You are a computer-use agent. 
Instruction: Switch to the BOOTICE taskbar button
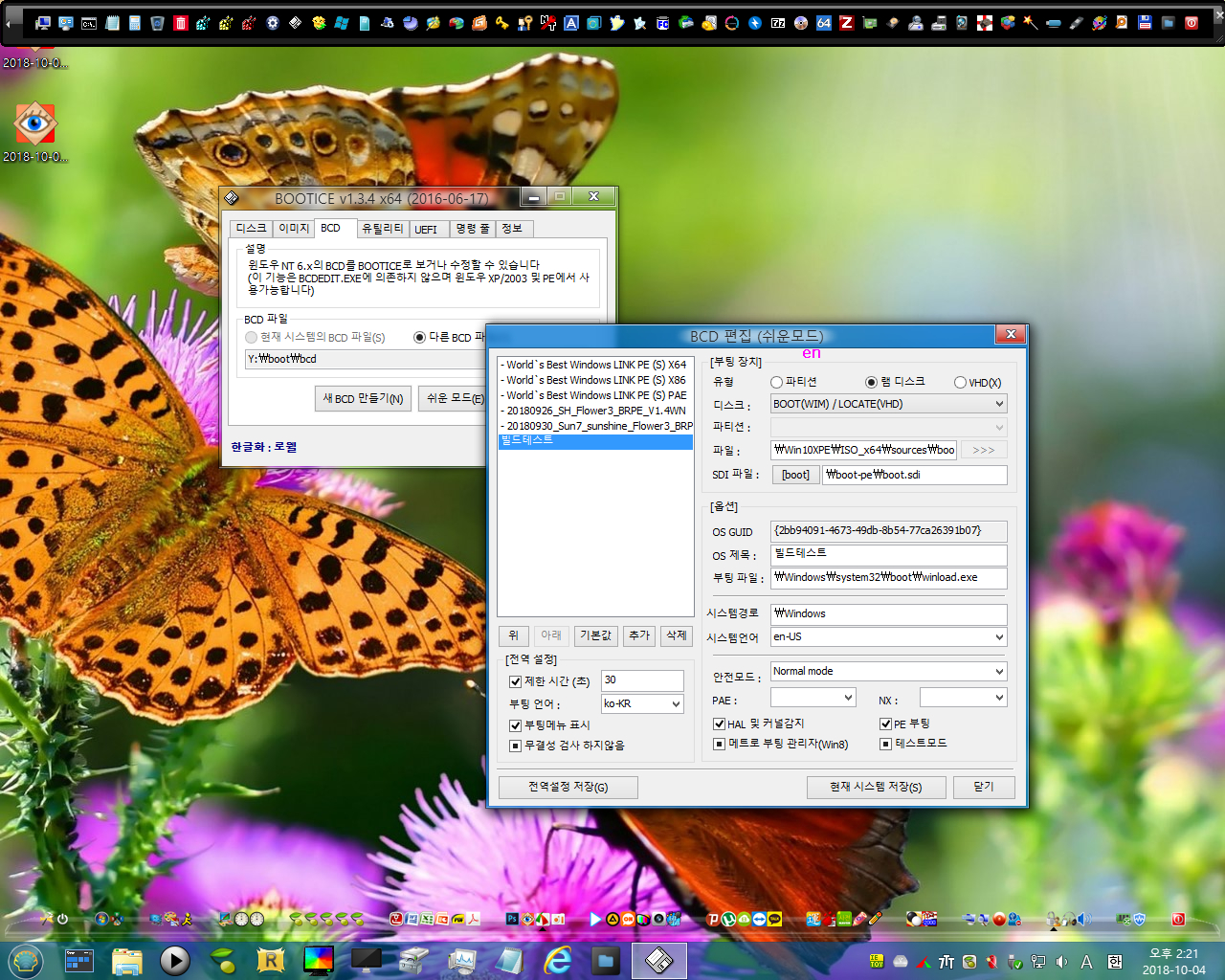[658, 960]
